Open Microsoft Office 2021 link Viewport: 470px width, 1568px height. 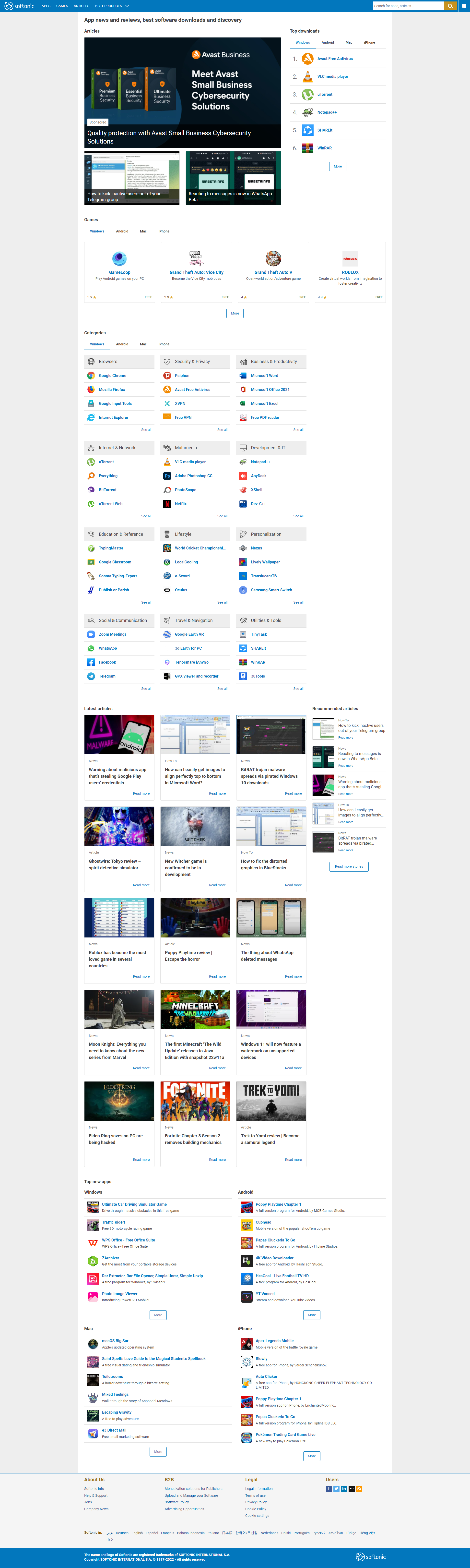(x=270, y=389)
